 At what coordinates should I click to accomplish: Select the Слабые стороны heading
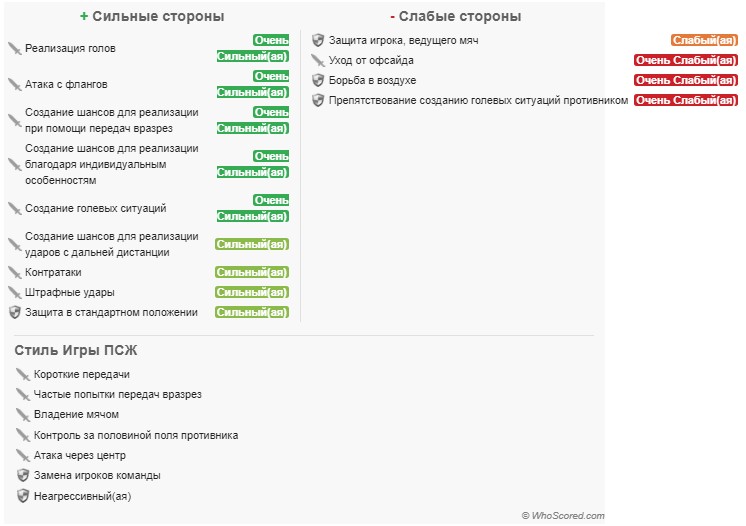click(456, 16)
